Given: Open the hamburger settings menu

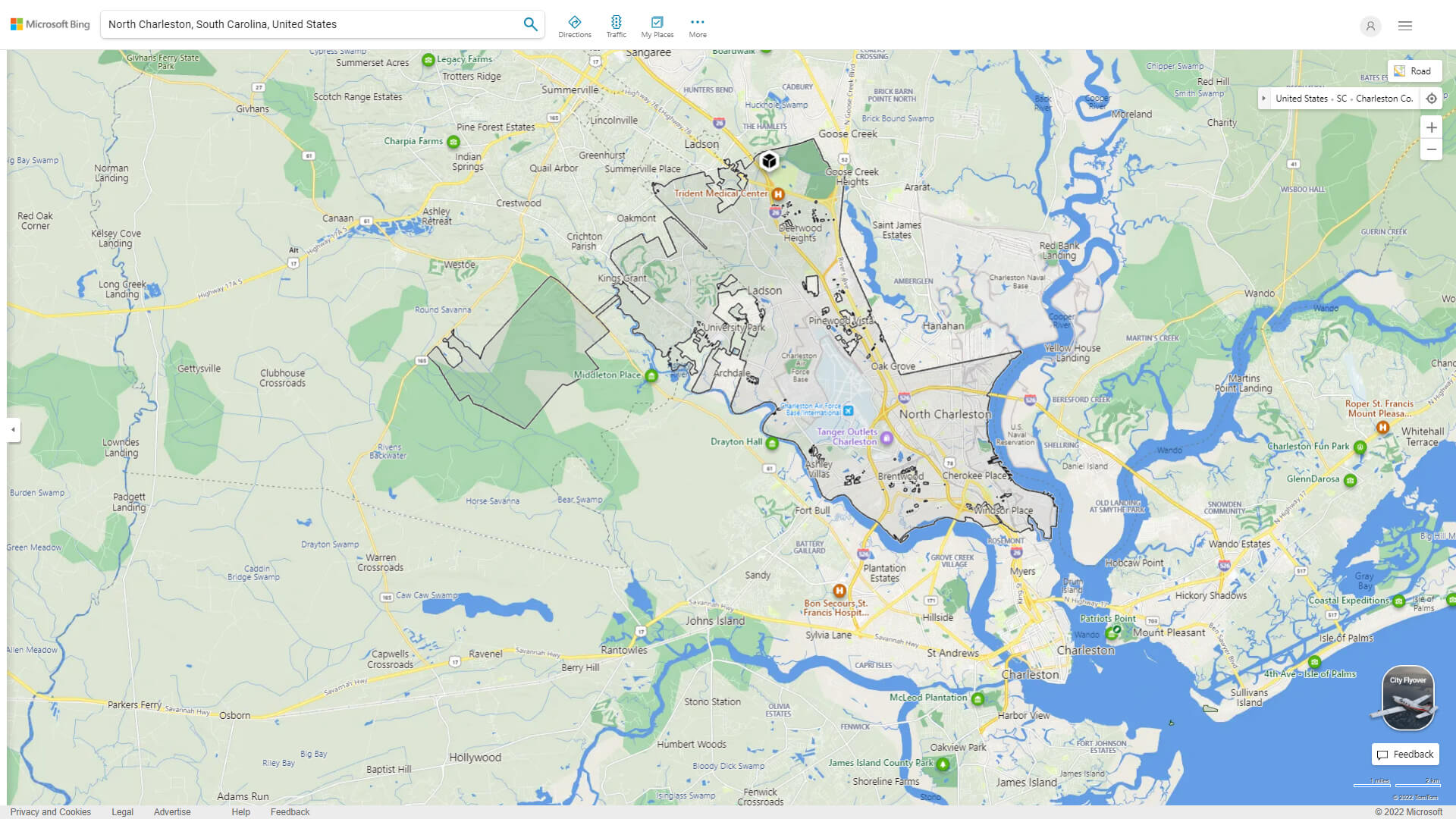Looking at the screenshot, I should pyautogui.click(x=1405, y=26).
